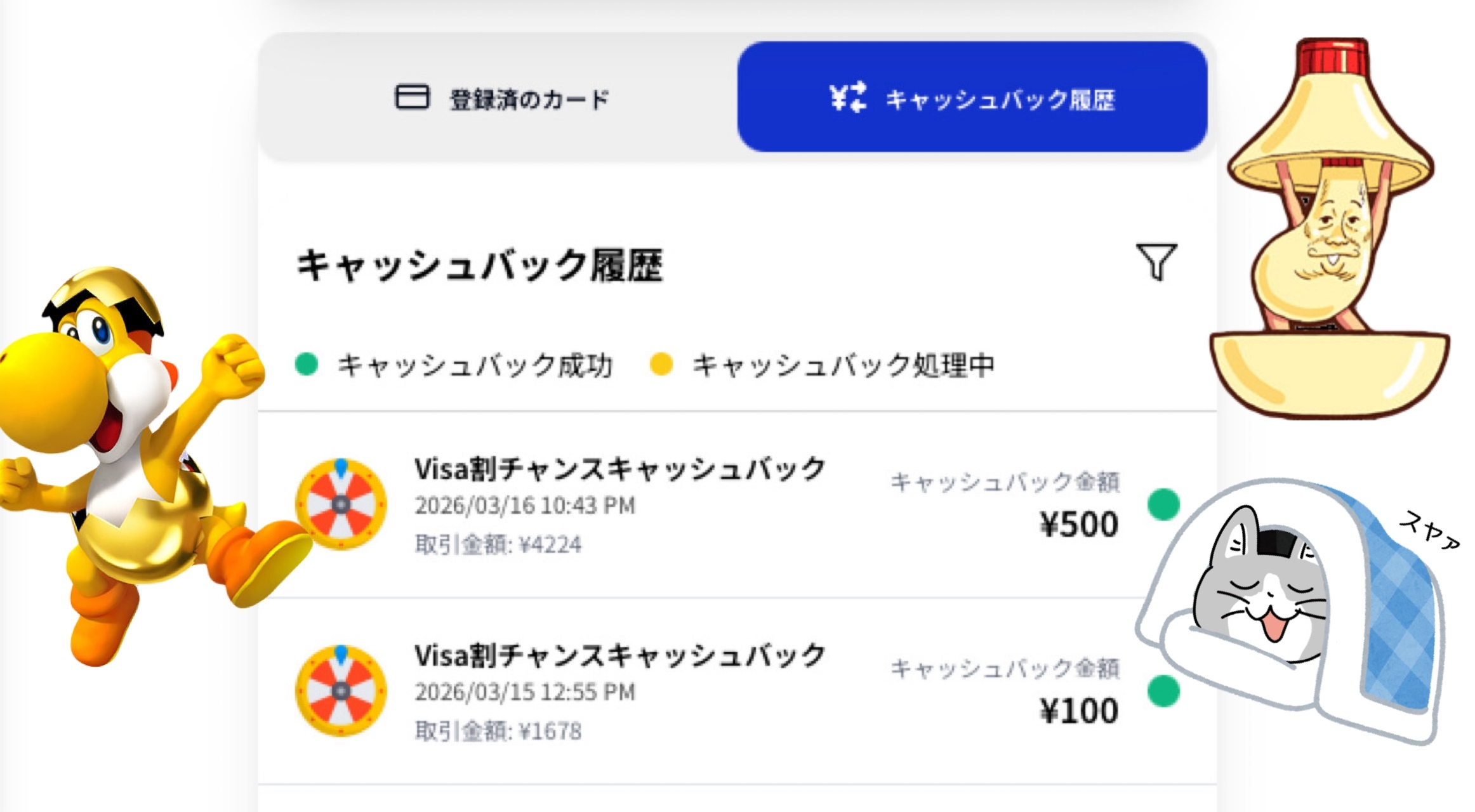Click the ¥100 cashback amount

pyautogui.click(x=1078, y=711)
